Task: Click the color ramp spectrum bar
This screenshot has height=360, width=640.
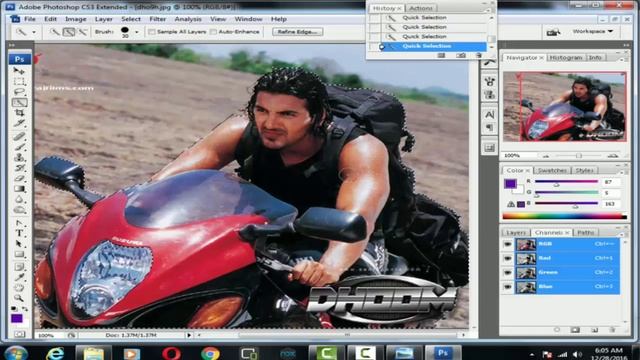Action: (x=564, y=216)
